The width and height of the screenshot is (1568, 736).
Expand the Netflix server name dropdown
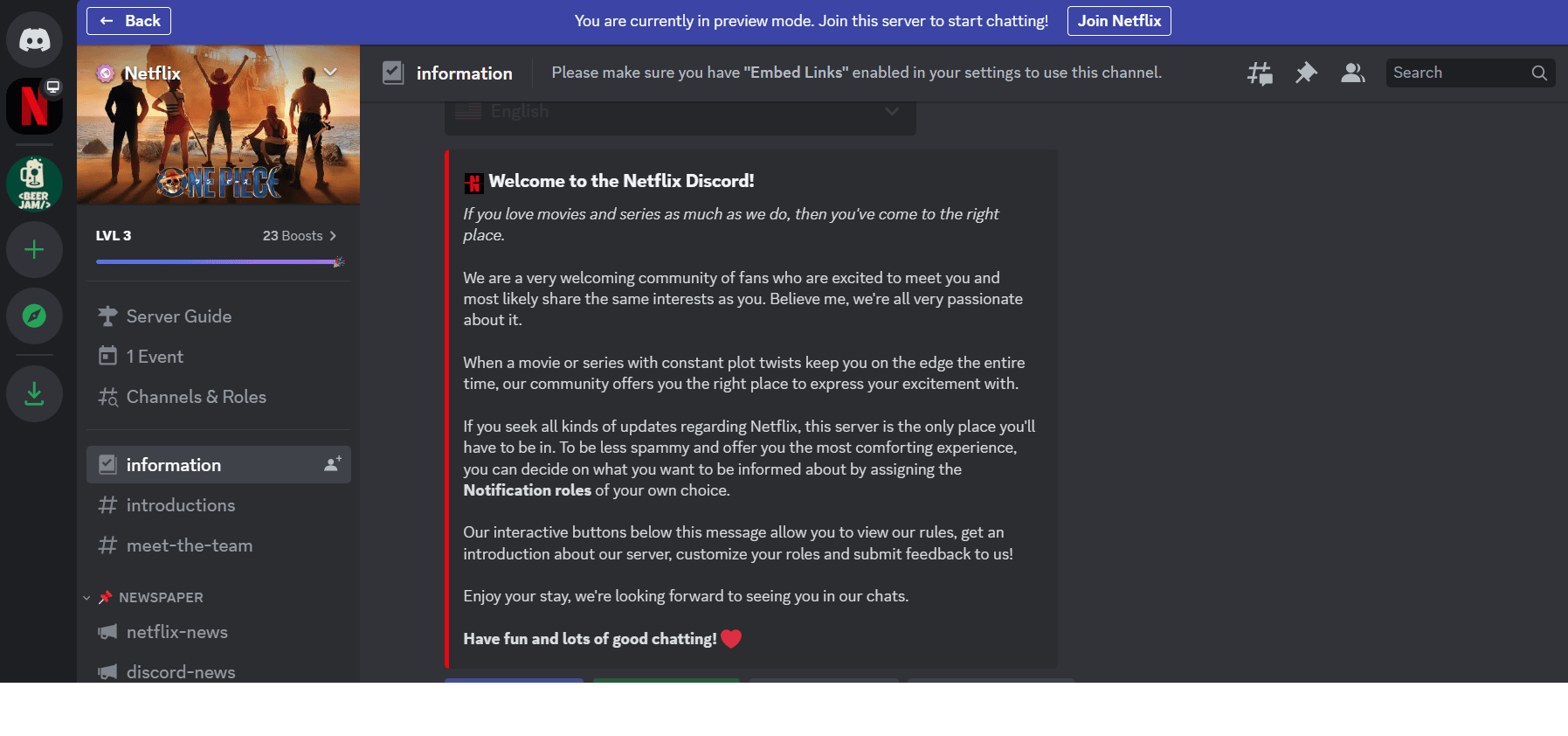[330, 72]
